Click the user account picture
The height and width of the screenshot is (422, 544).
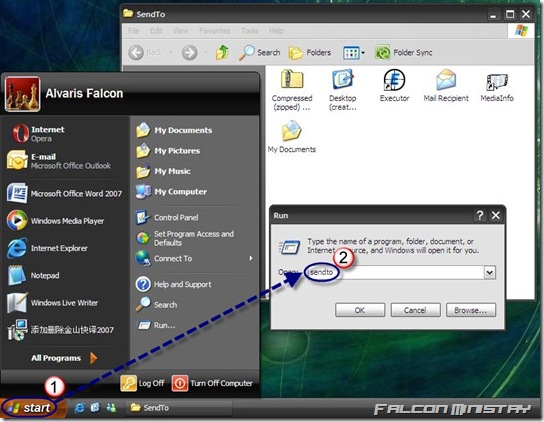click(23, 94)
